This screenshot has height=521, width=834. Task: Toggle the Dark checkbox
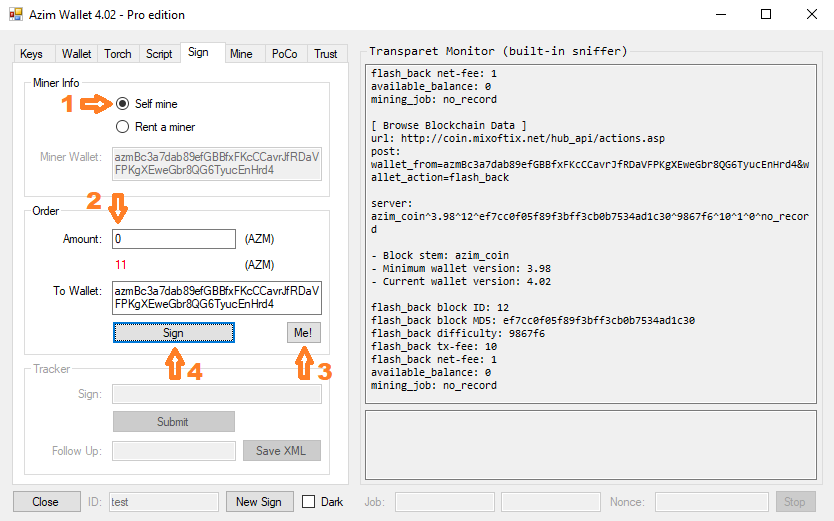(x=308, y=501)
